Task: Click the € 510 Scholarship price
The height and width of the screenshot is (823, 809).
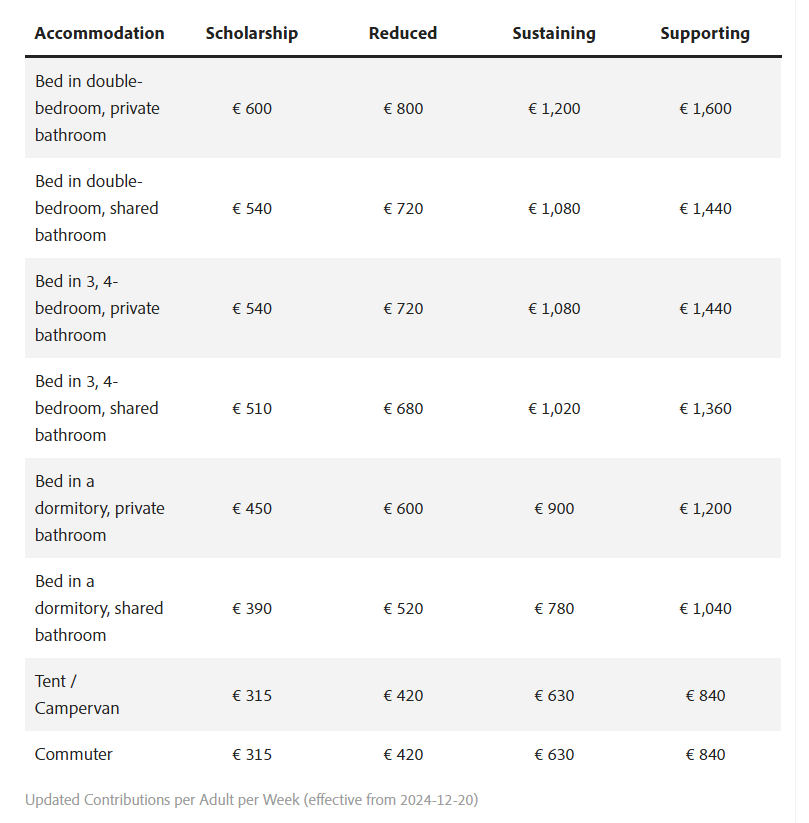Action: pos(251,408)
